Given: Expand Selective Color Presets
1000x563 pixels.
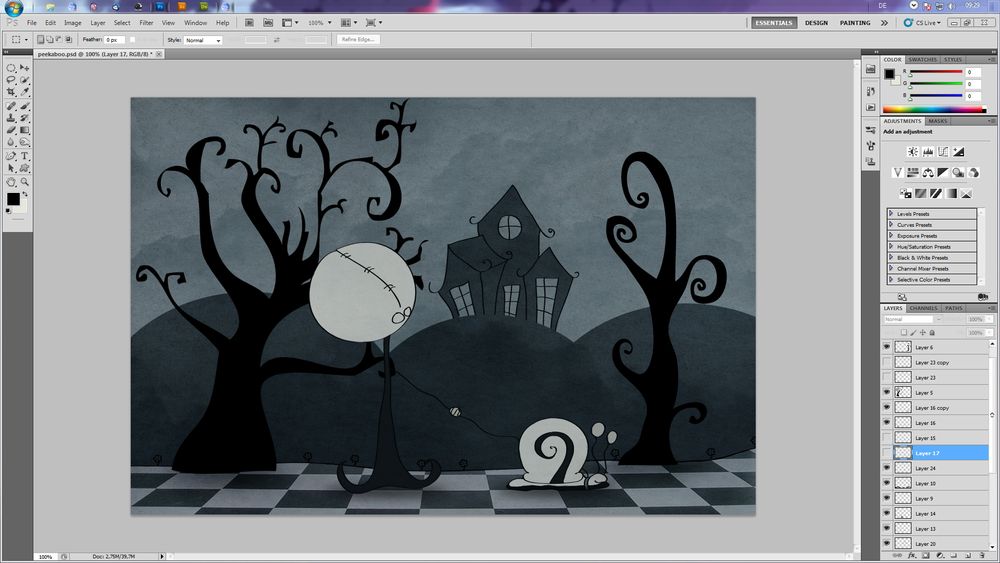Looking at the screenshot, I should pos(891,279).
